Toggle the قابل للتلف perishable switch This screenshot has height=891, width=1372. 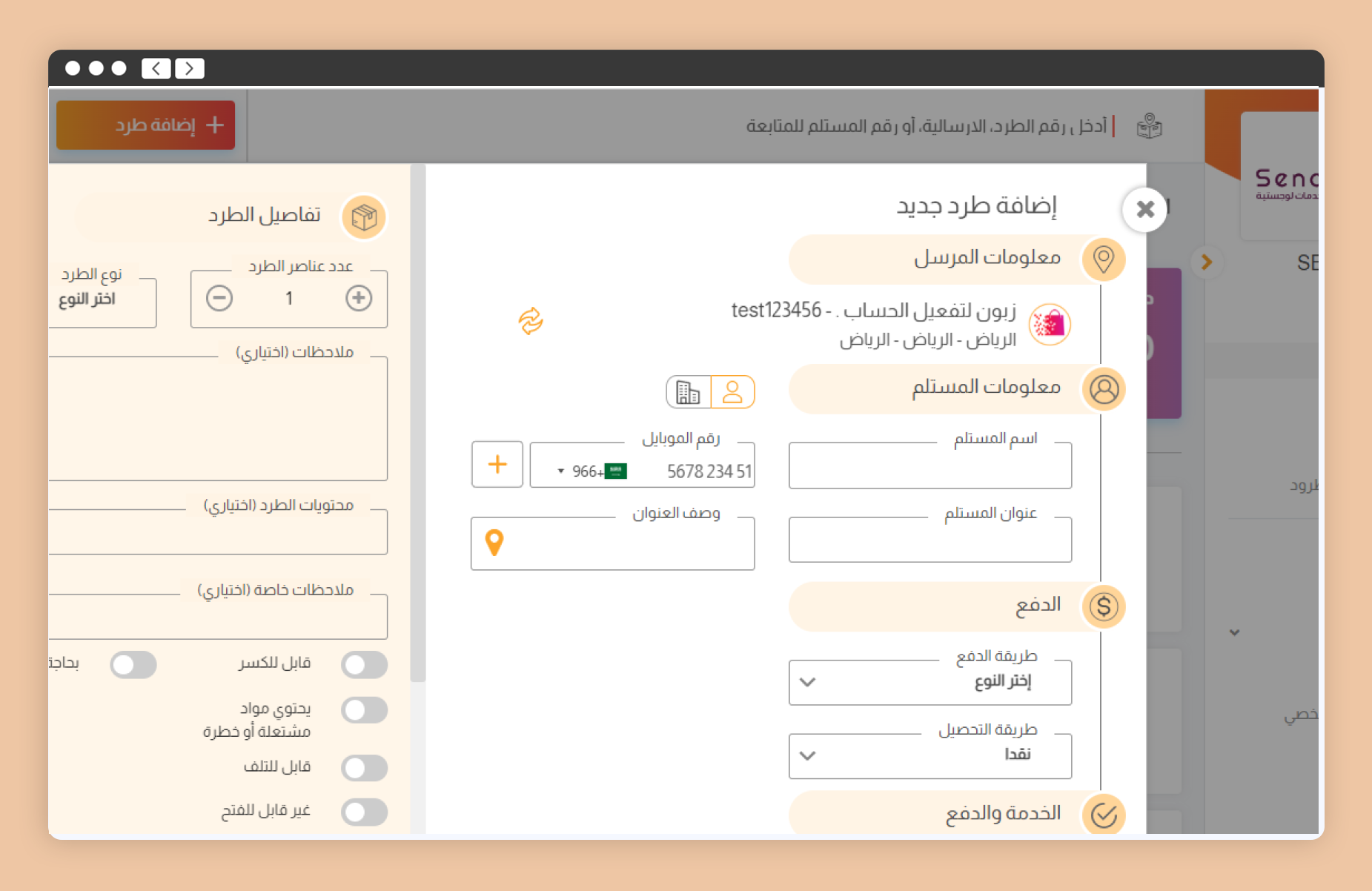tap(364, 768)
